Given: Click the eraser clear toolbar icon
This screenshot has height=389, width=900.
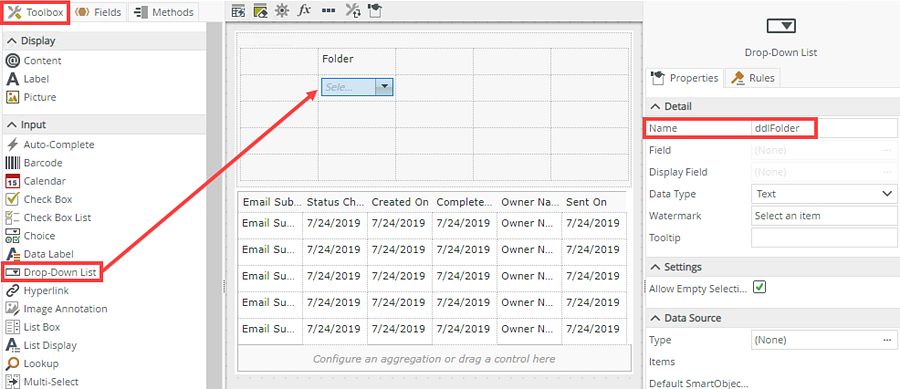Looking at the screenshot, I should 261,11.
